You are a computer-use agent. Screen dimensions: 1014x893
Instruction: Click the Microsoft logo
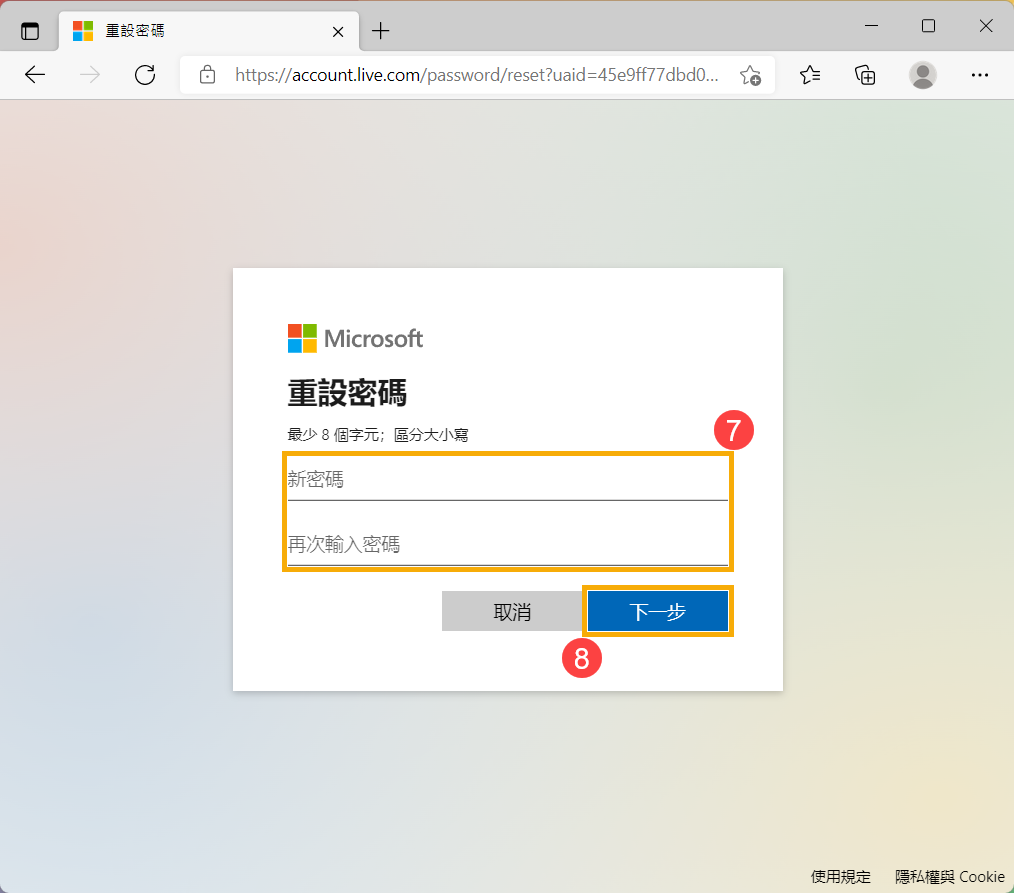[355, 338]
